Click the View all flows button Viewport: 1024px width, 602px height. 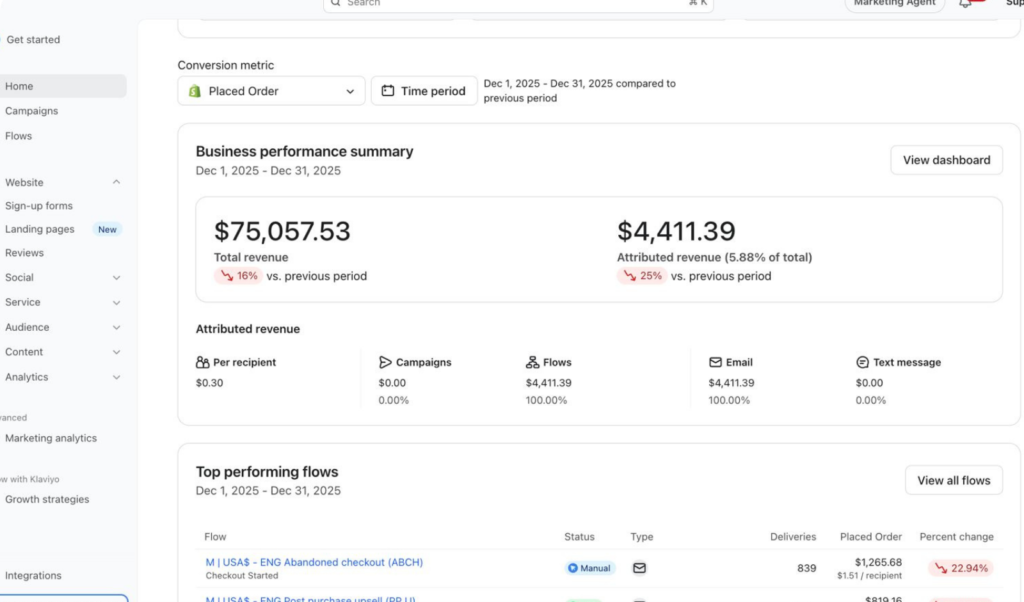(953, 480)
